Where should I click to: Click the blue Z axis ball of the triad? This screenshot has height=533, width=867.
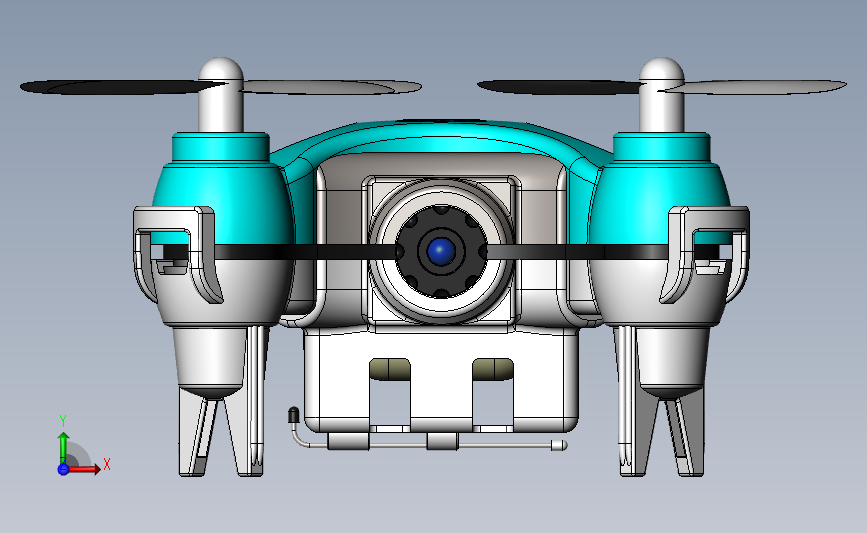click(63, 469)
